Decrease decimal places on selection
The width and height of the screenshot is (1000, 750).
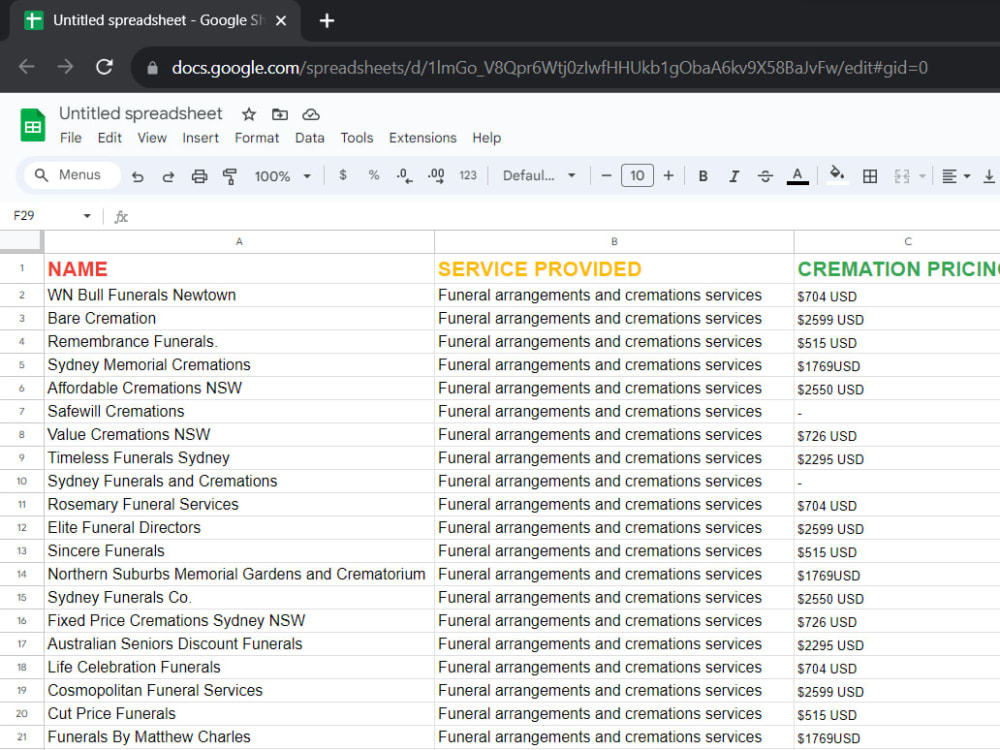point(403,175)
